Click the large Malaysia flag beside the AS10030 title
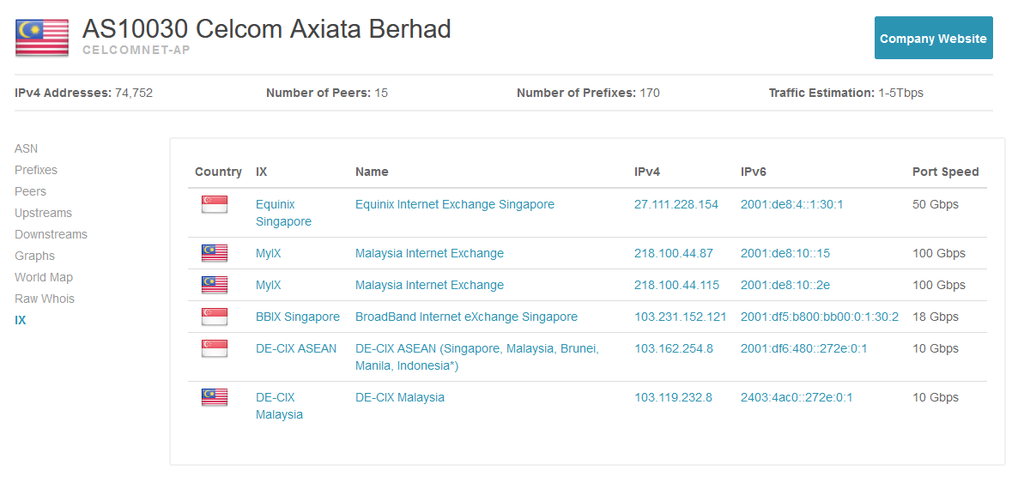Viewport: 1024px width, 483px height. (42, 36)
